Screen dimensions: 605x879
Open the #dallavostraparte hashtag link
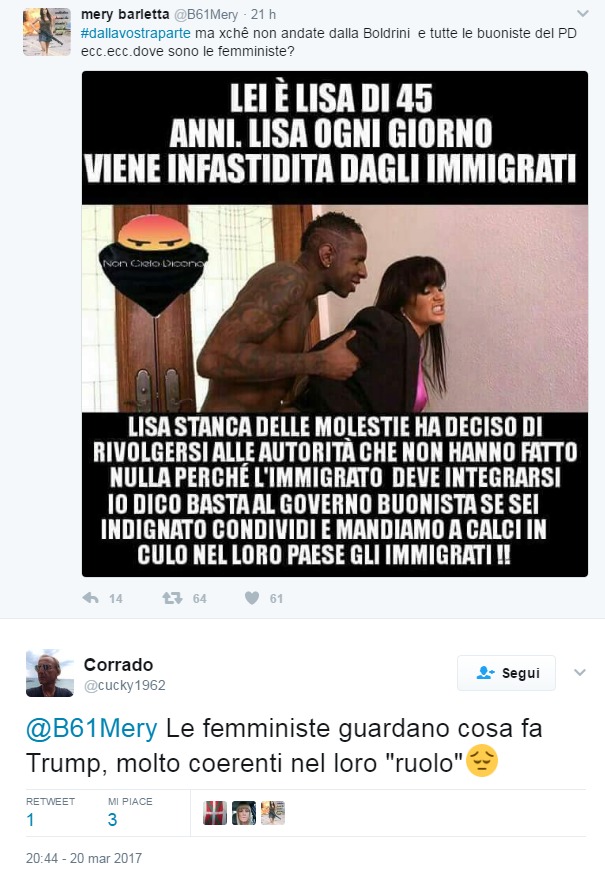(x=136, y=33)
